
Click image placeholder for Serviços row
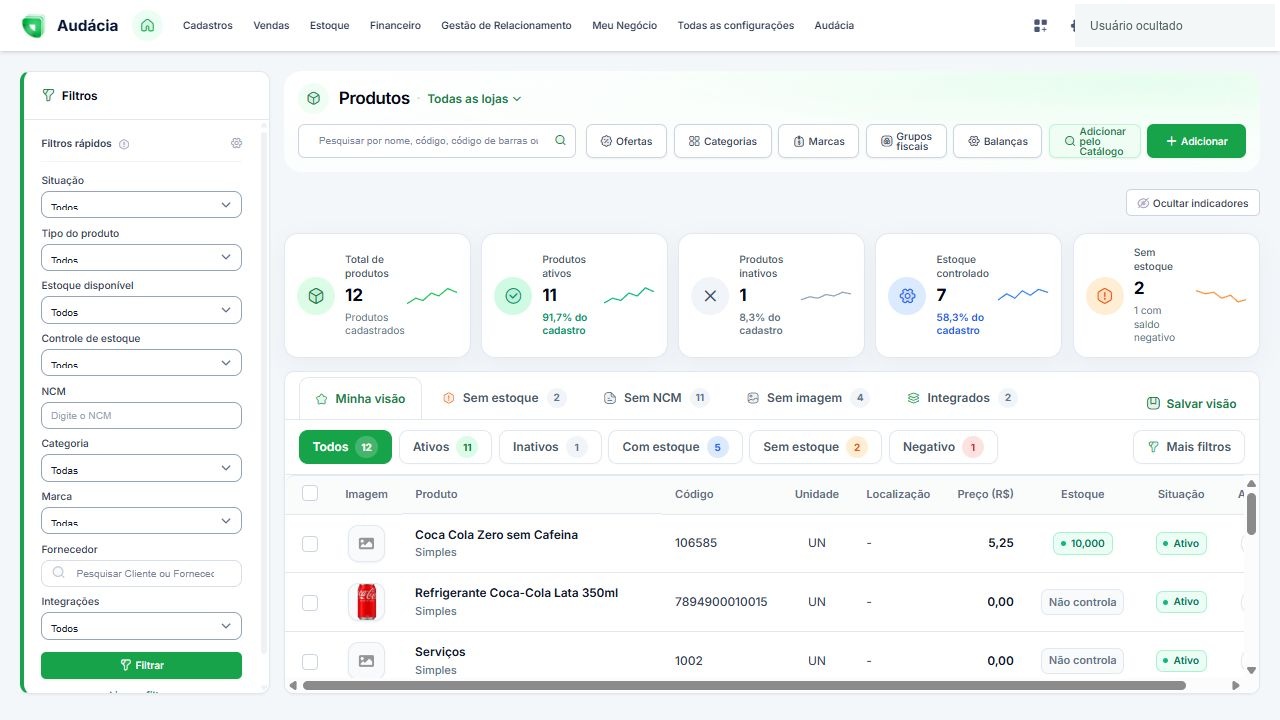coord(366,661)
